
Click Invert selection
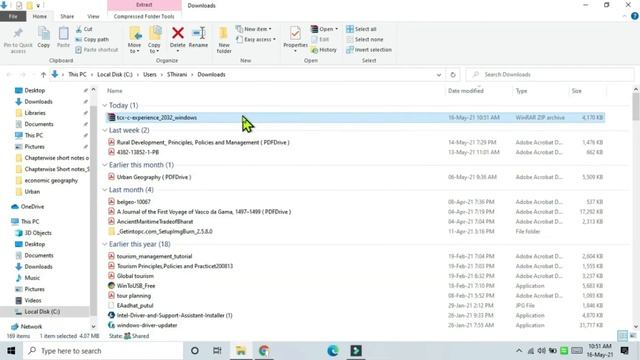pyautogui.click(x=369, y=49)
